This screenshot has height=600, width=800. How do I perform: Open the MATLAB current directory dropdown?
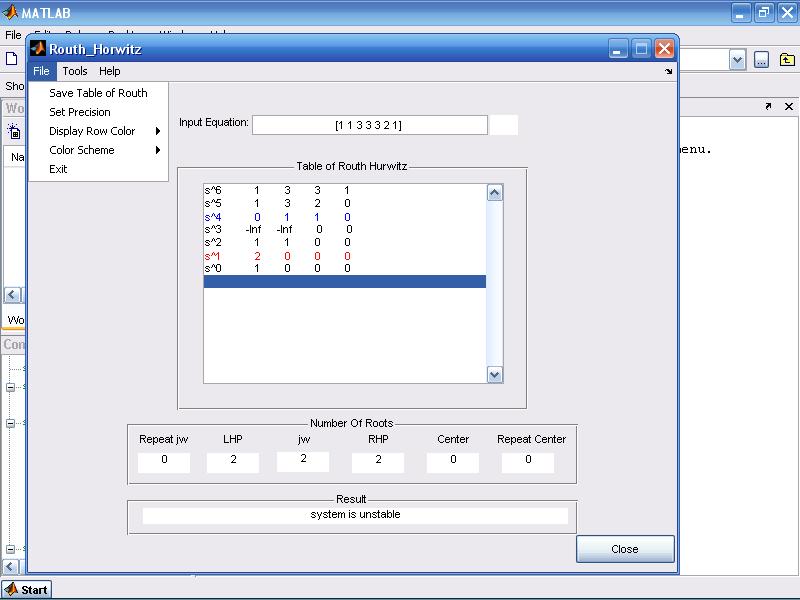pos(737,60)
